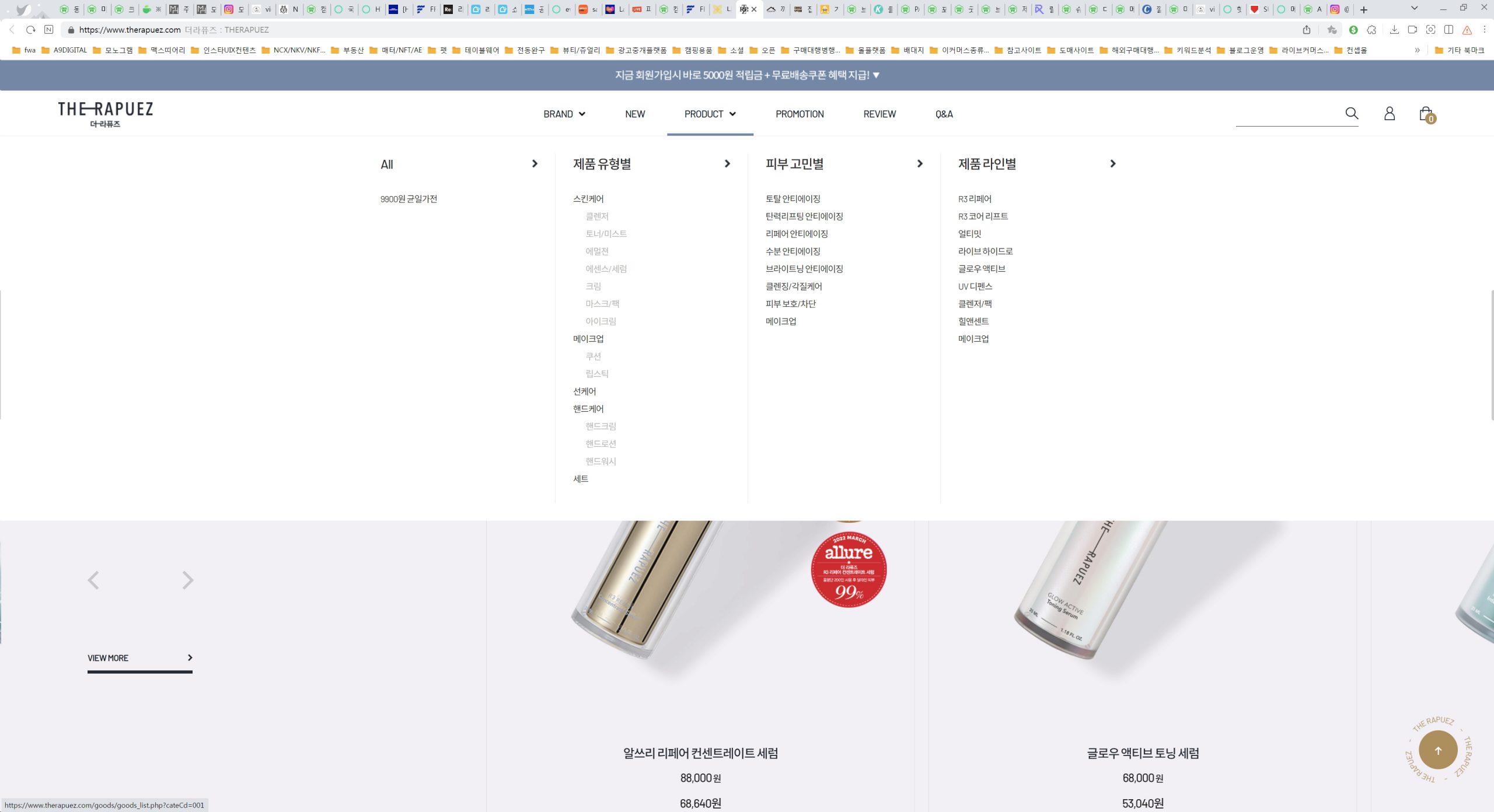
Task: Expand the 제품 유형별 category arrow
Action: click(x=727, y=164)
